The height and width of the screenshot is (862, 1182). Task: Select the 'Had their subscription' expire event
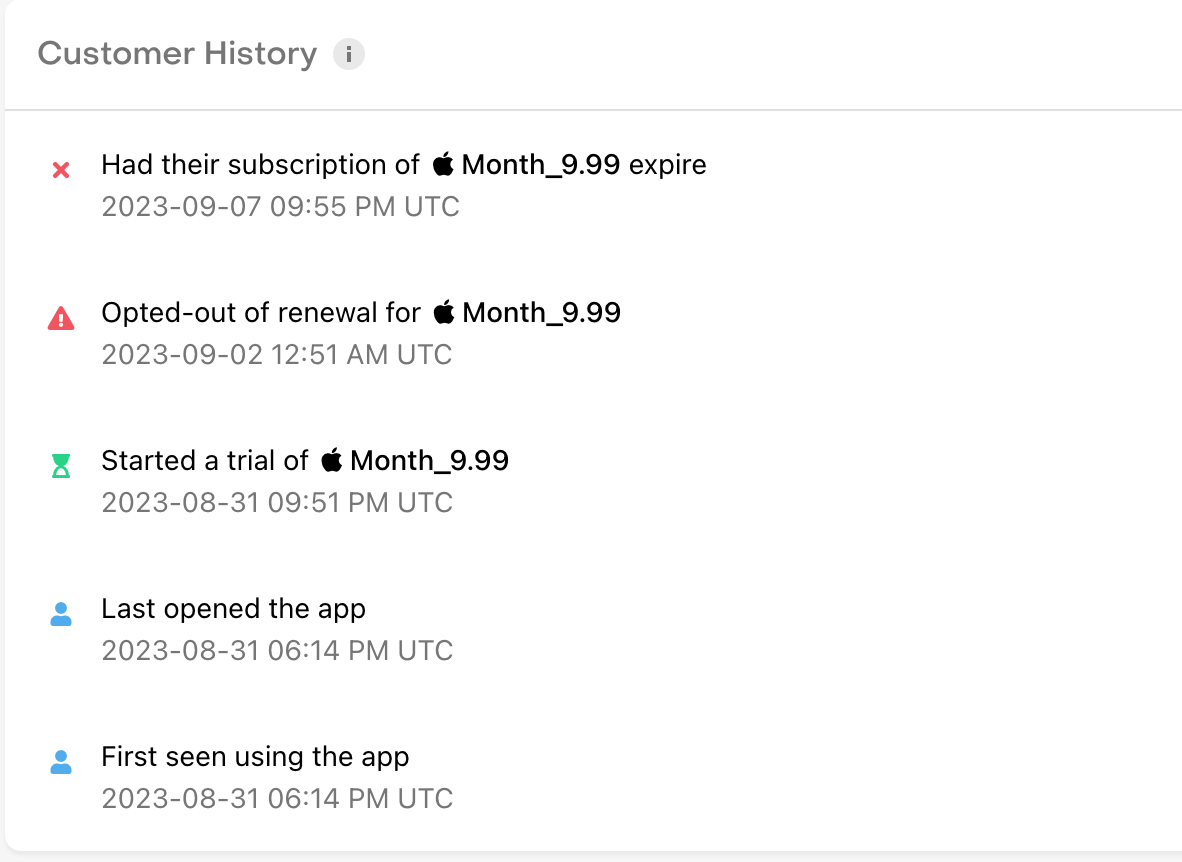[261, 165]
